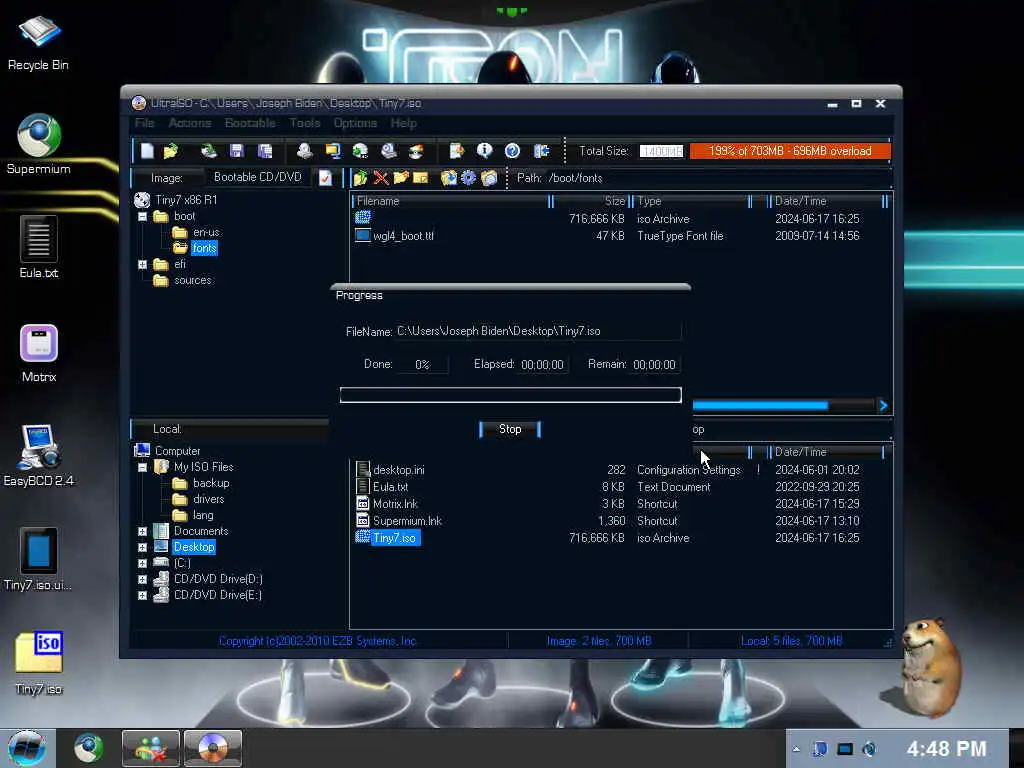Open the File menu
This screenshot has width=1024, height=768.
pyautogui.click(x=145, y=123)
